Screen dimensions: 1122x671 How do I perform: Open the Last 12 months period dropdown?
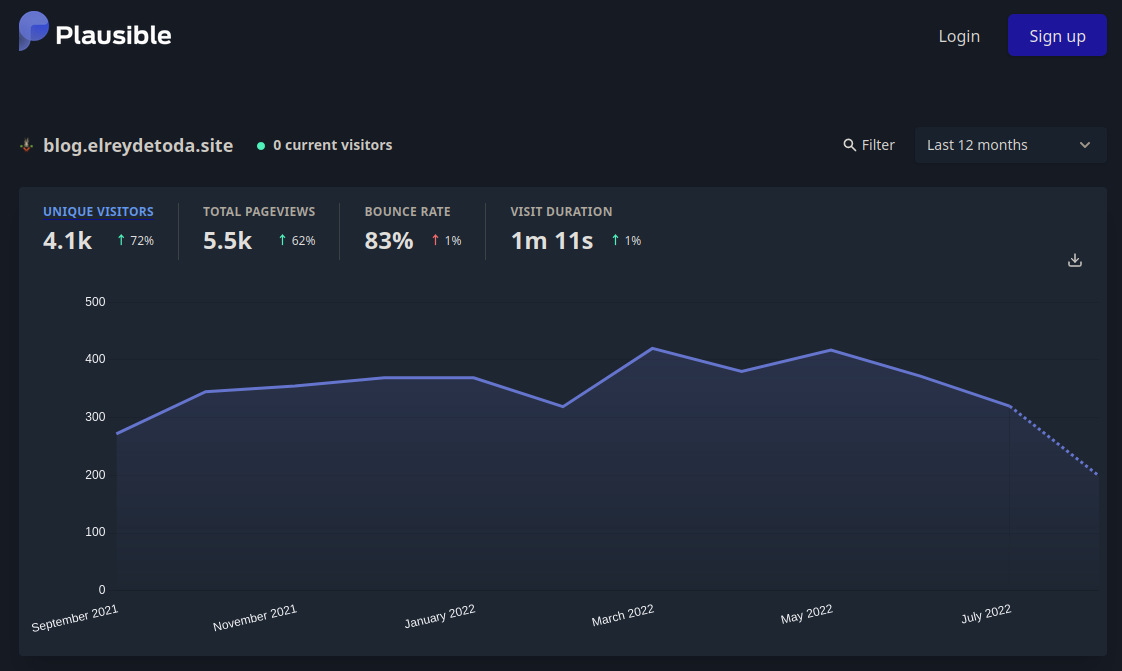1010,145
